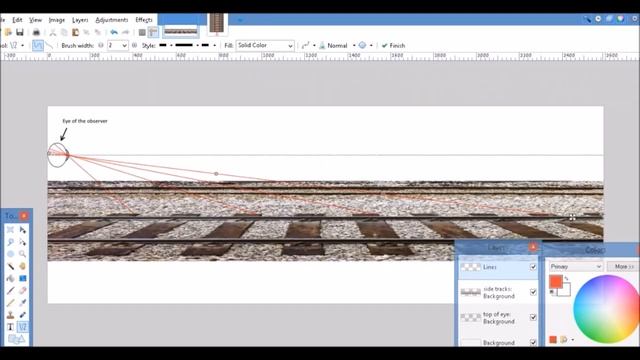
Task: Decrease the brush width
Action: [101, 45]
